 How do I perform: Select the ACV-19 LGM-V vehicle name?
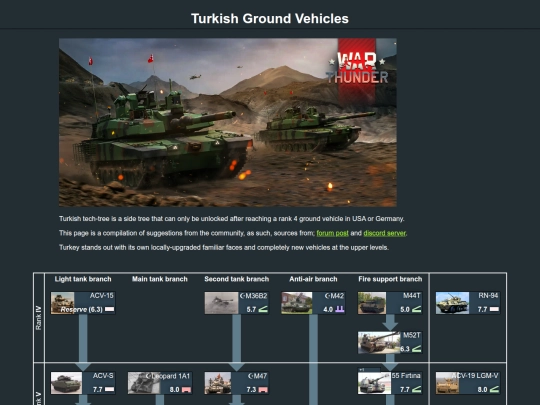coord(476,376)
